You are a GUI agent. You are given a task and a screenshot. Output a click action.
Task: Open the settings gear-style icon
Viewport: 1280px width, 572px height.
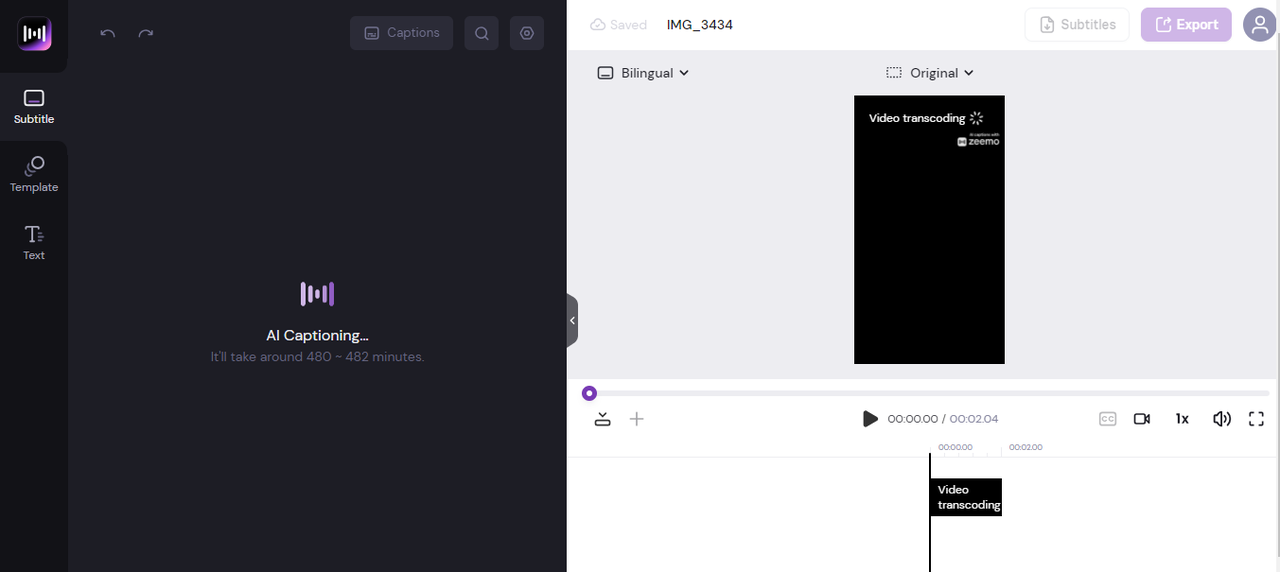click(527, 33)
